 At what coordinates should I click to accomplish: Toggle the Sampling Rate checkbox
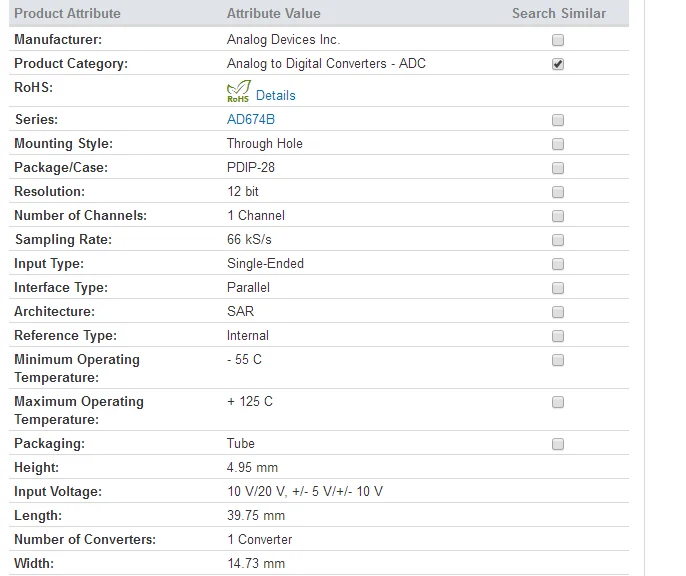[x=558, y=240]
